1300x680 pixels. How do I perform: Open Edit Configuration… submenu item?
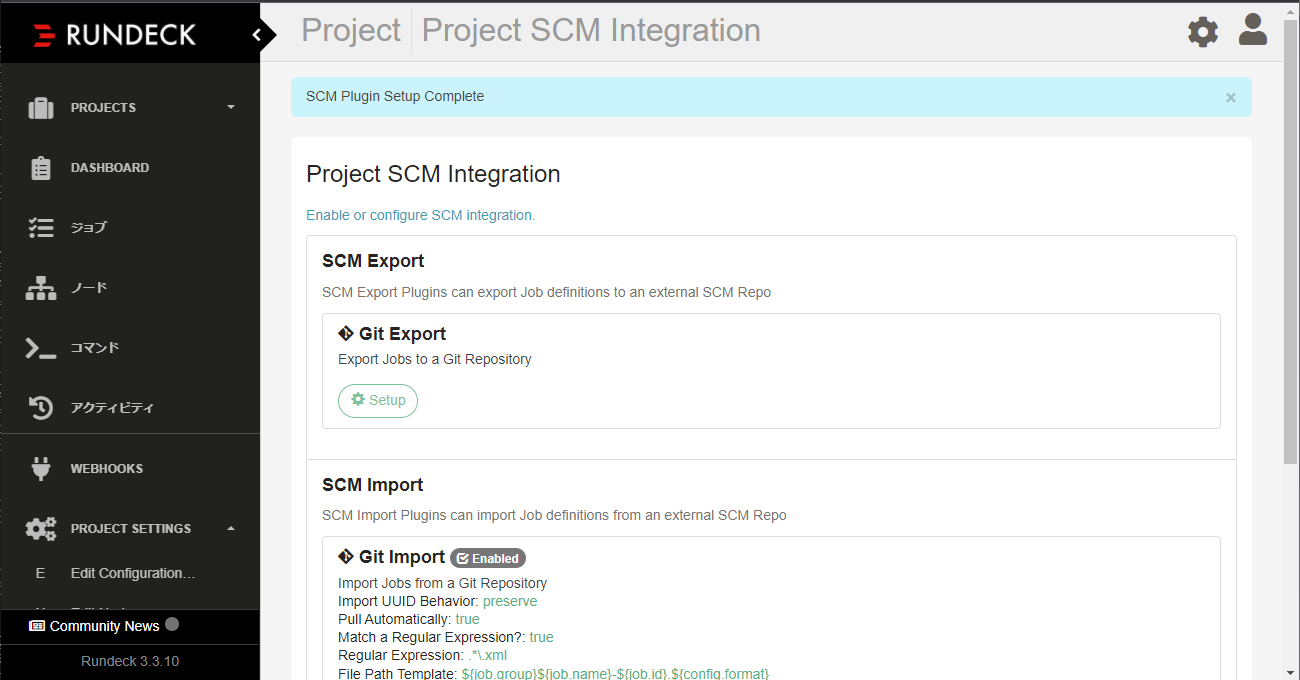pyautogui.click(x=133, y=573)
